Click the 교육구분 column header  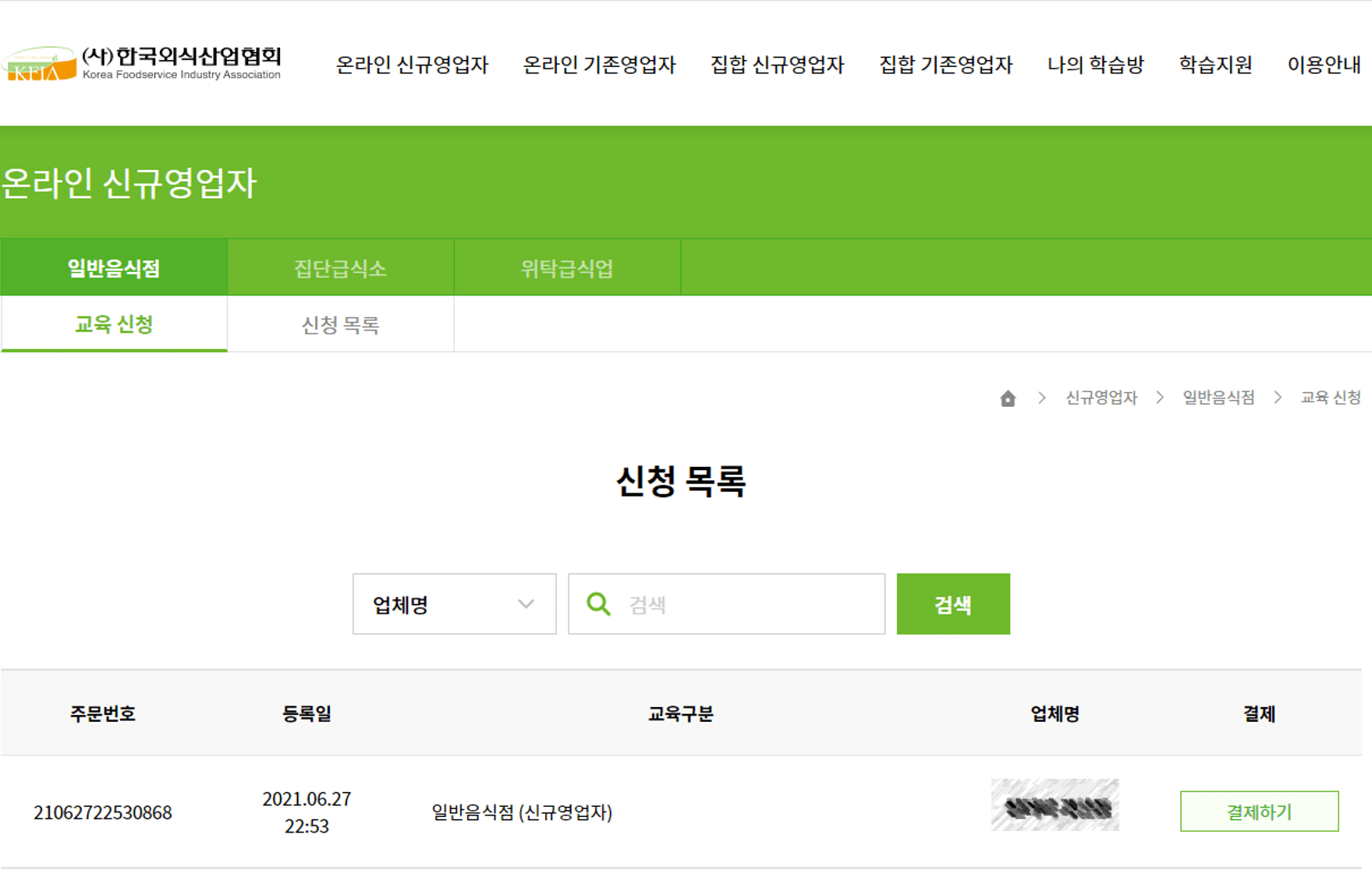click(680, 713)
